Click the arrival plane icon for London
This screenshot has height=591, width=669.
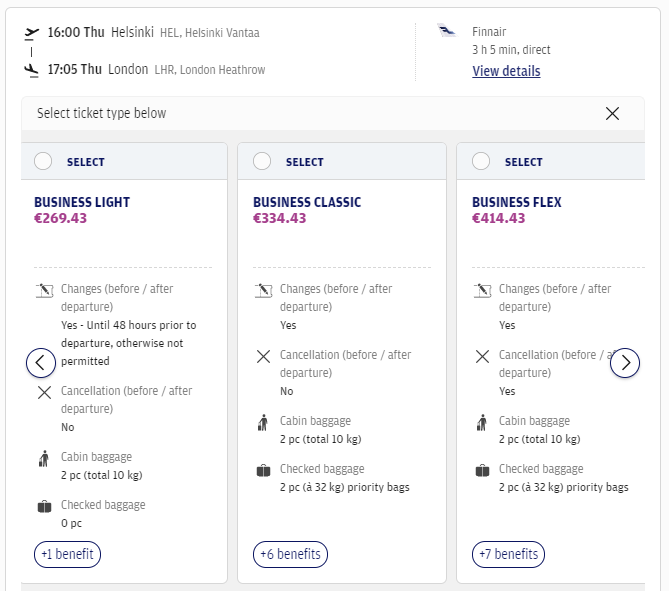point(32,70)
